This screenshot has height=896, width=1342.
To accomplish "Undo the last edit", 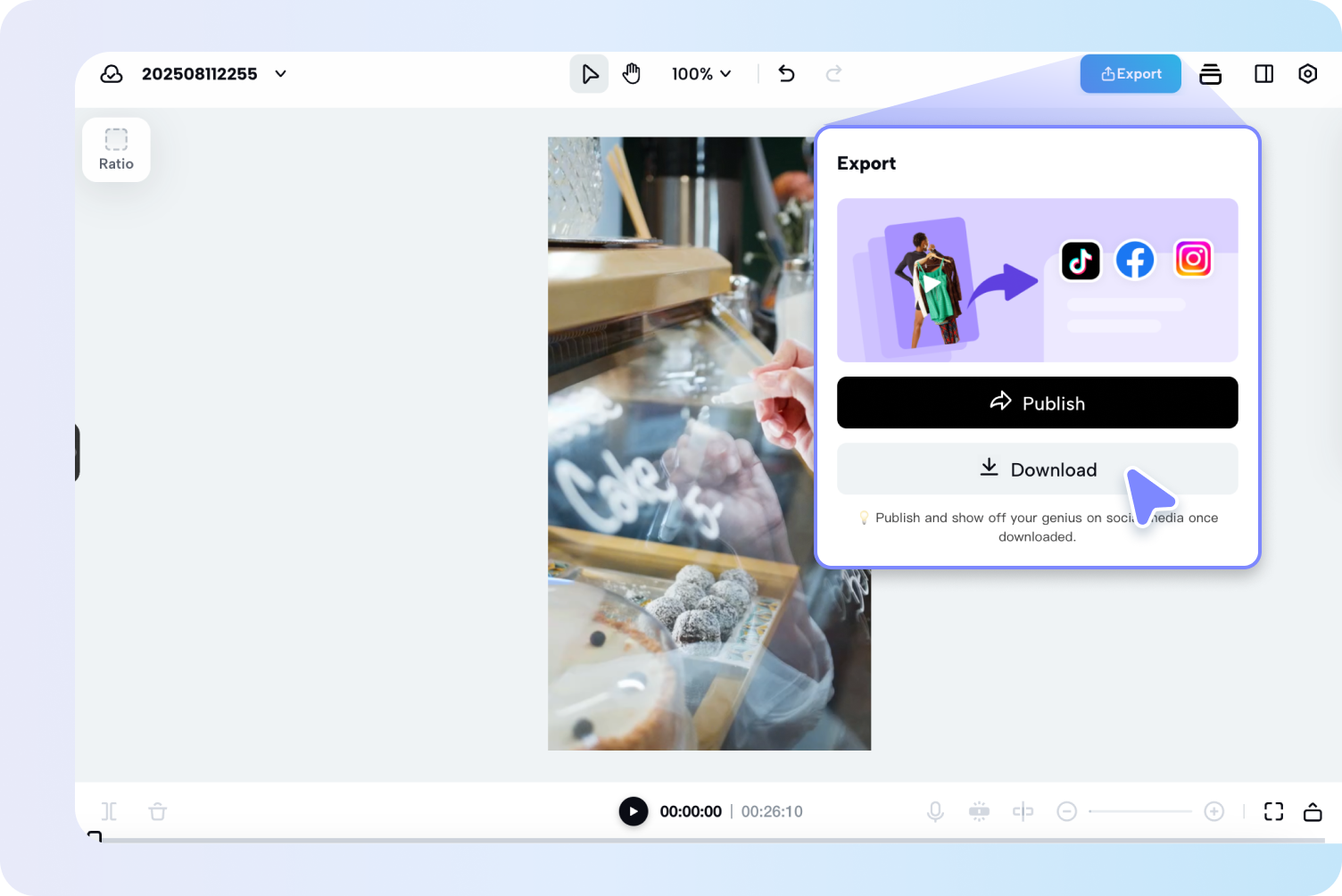I will (x=786, y=73).
